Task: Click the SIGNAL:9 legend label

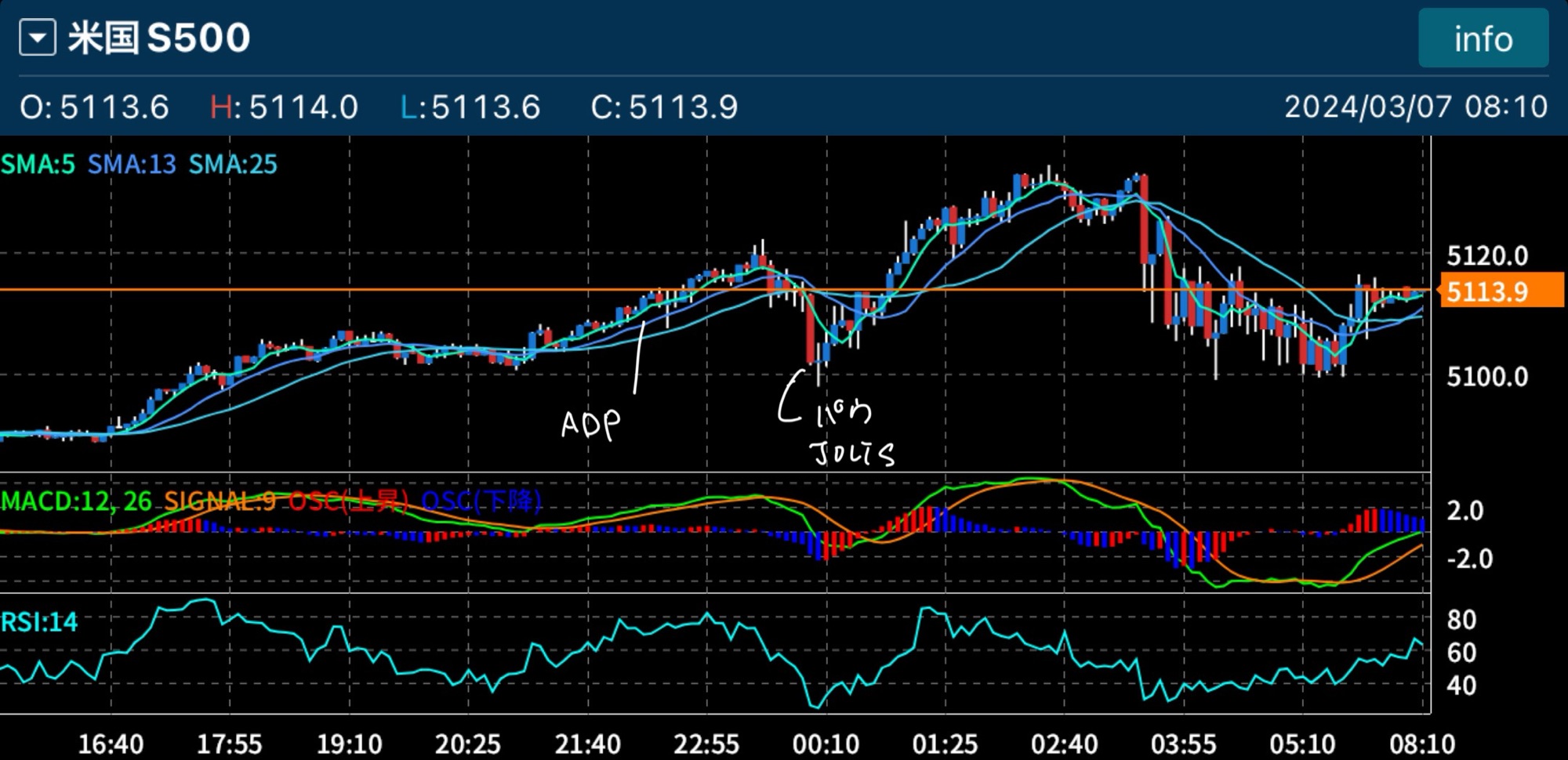Action: click(220, 501)
